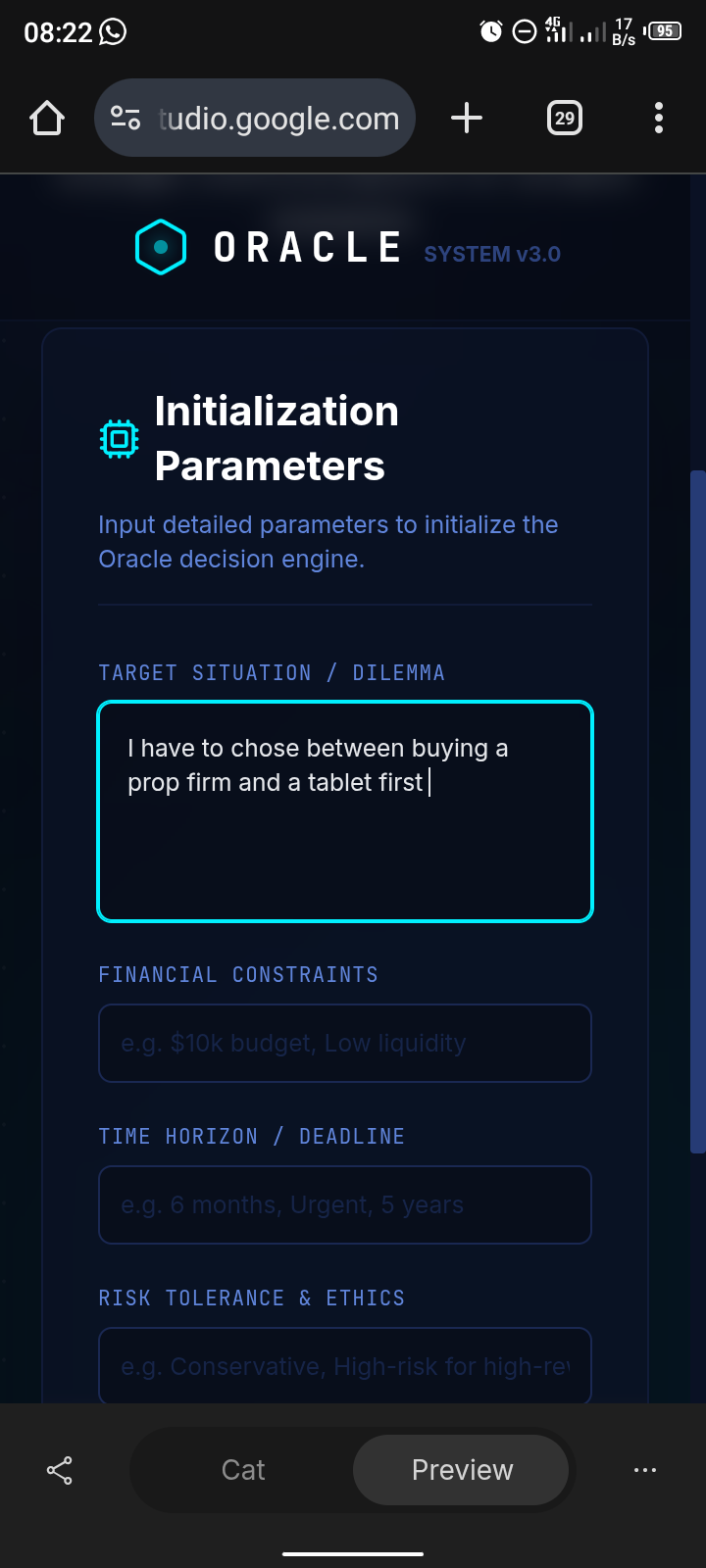Switch to the Preview tab
Image resolution: width=706 pixels, height=1568 pixels.
tap(462, 1470)
